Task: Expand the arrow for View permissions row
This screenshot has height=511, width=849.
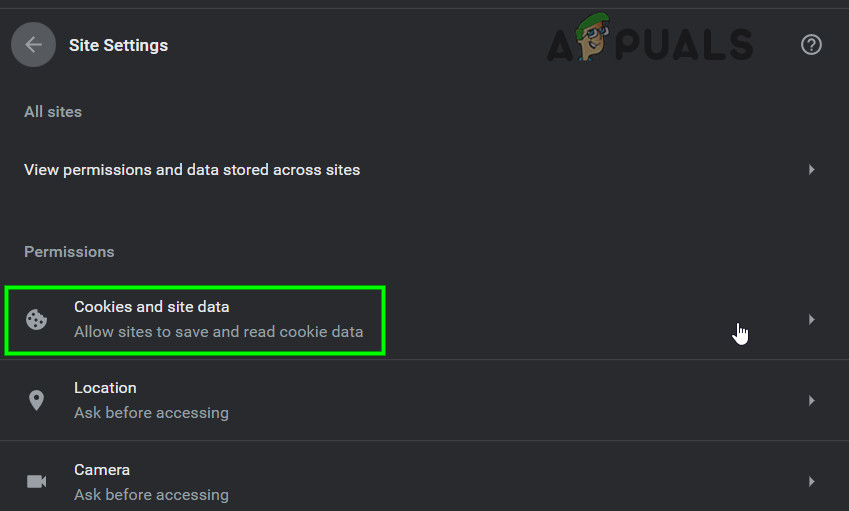Action: (811, 170)
